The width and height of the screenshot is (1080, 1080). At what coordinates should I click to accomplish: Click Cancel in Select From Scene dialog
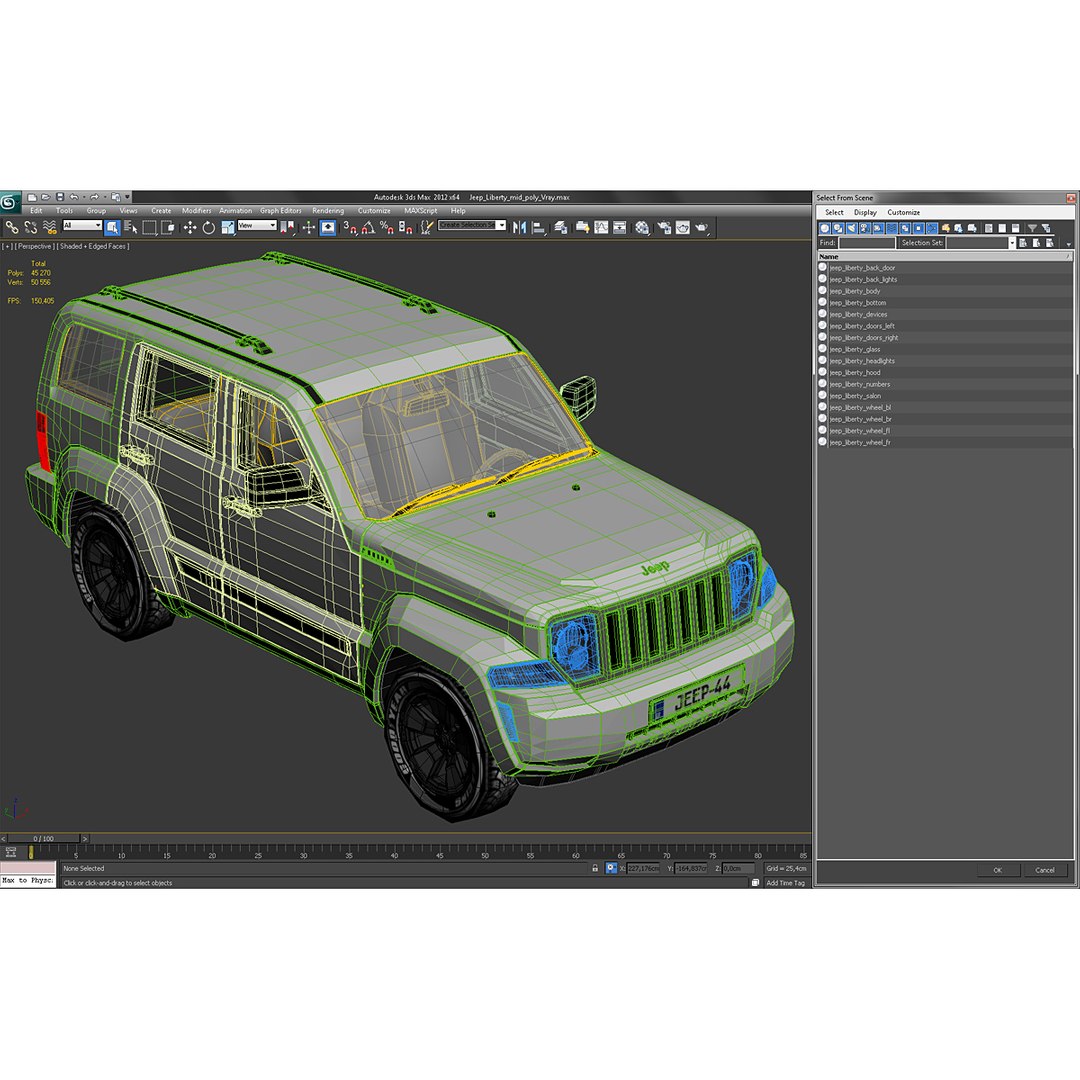1045,870
